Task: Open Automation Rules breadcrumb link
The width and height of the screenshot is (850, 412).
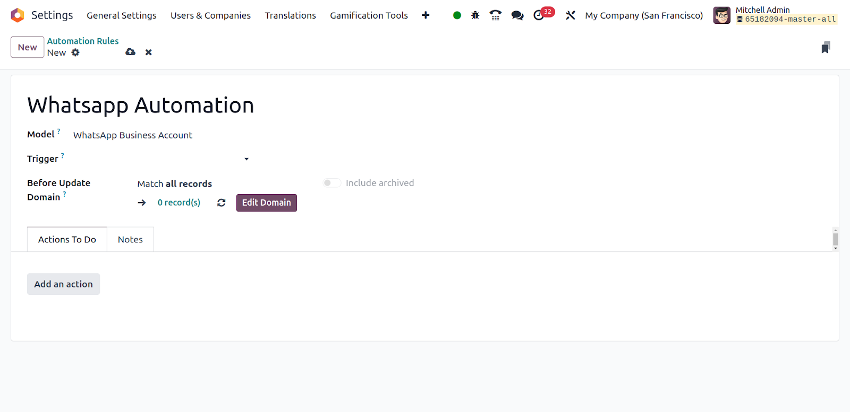Action: point(83,41)
